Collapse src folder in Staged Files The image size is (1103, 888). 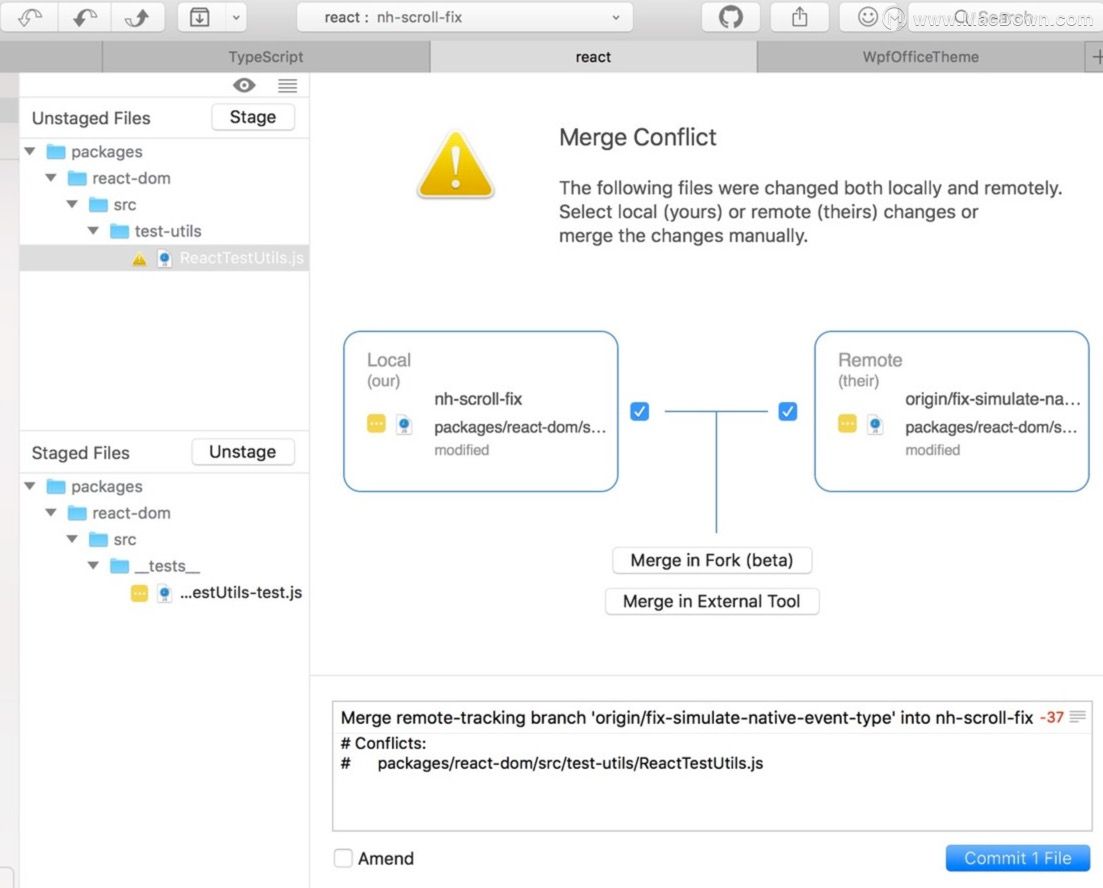[x=72, y=540]
